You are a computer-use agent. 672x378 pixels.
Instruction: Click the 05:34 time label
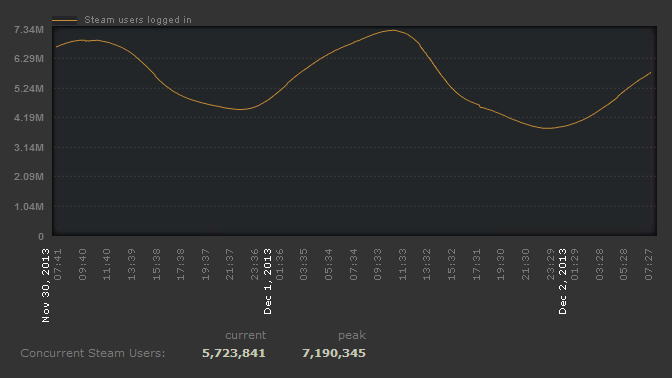(x=329, y=264)
